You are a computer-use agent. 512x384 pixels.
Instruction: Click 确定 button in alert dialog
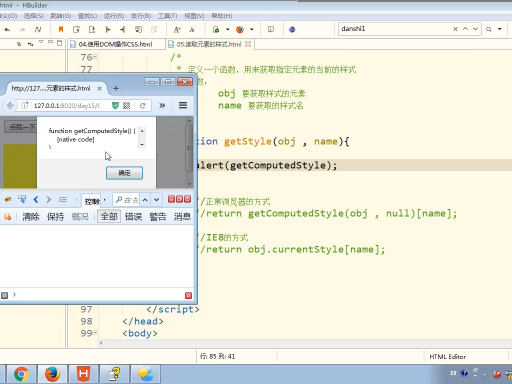(124, 173)
